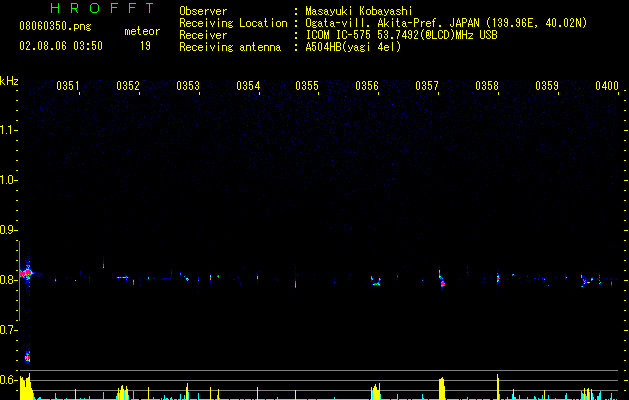Select the ICOM IC-575 receiver description
629x400 pixels.
(401, 35)
